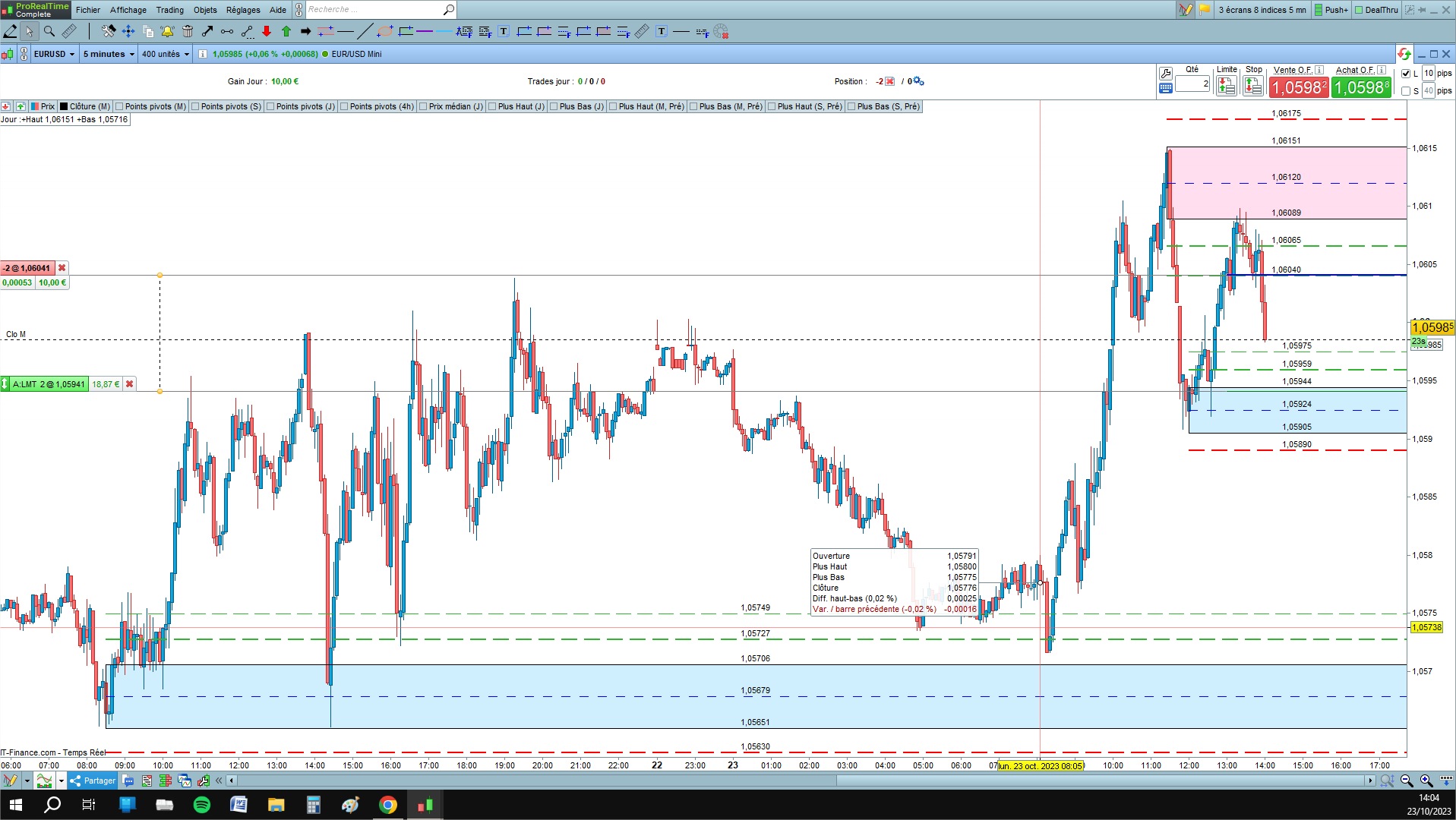Click the Stop order placement icon
Image resolution: width=1456 pixels, height=820 pixels.
(x=1252, y=87)
